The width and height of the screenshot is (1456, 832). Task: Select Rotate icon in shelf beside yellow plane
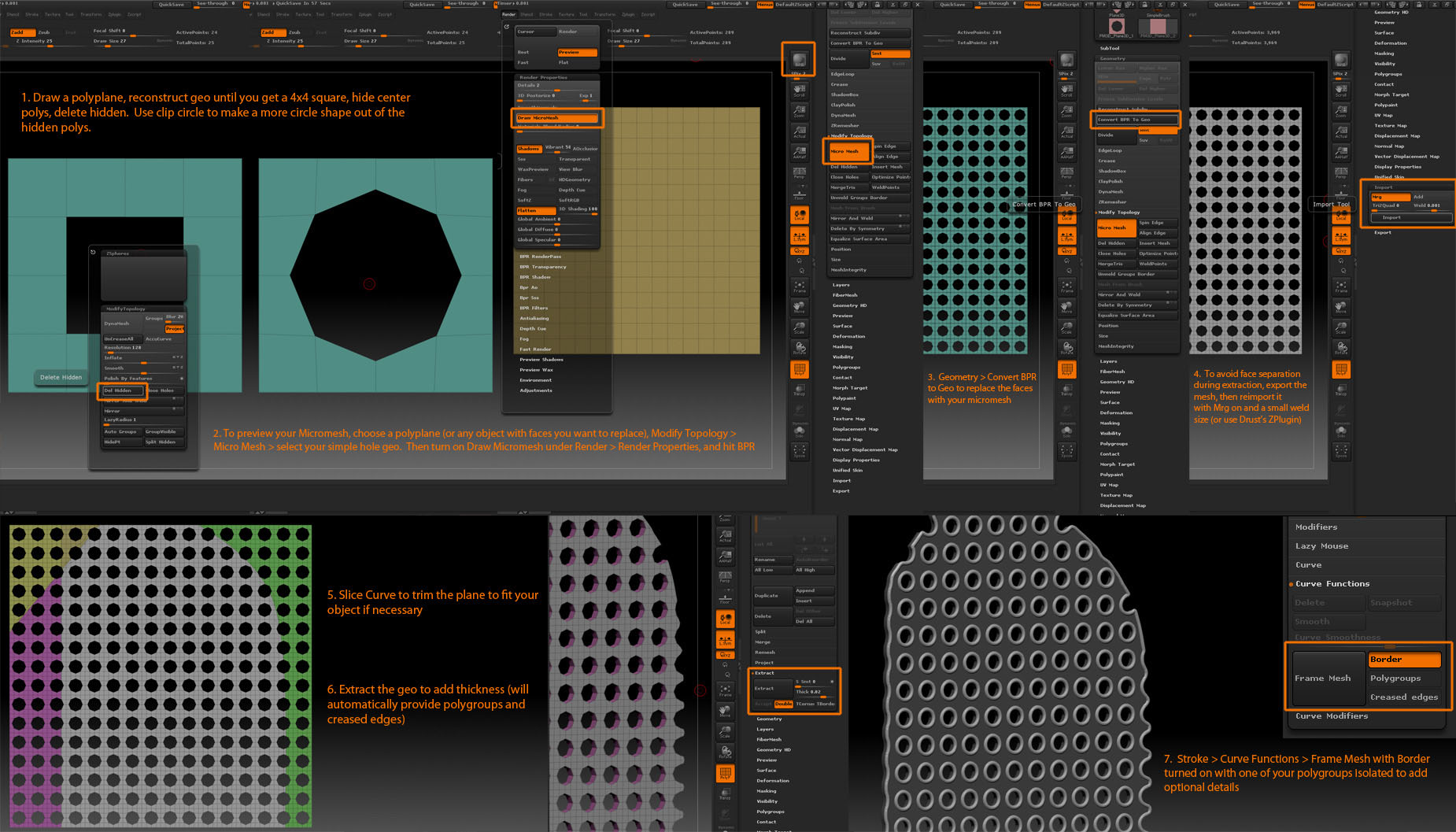(799, 349)
